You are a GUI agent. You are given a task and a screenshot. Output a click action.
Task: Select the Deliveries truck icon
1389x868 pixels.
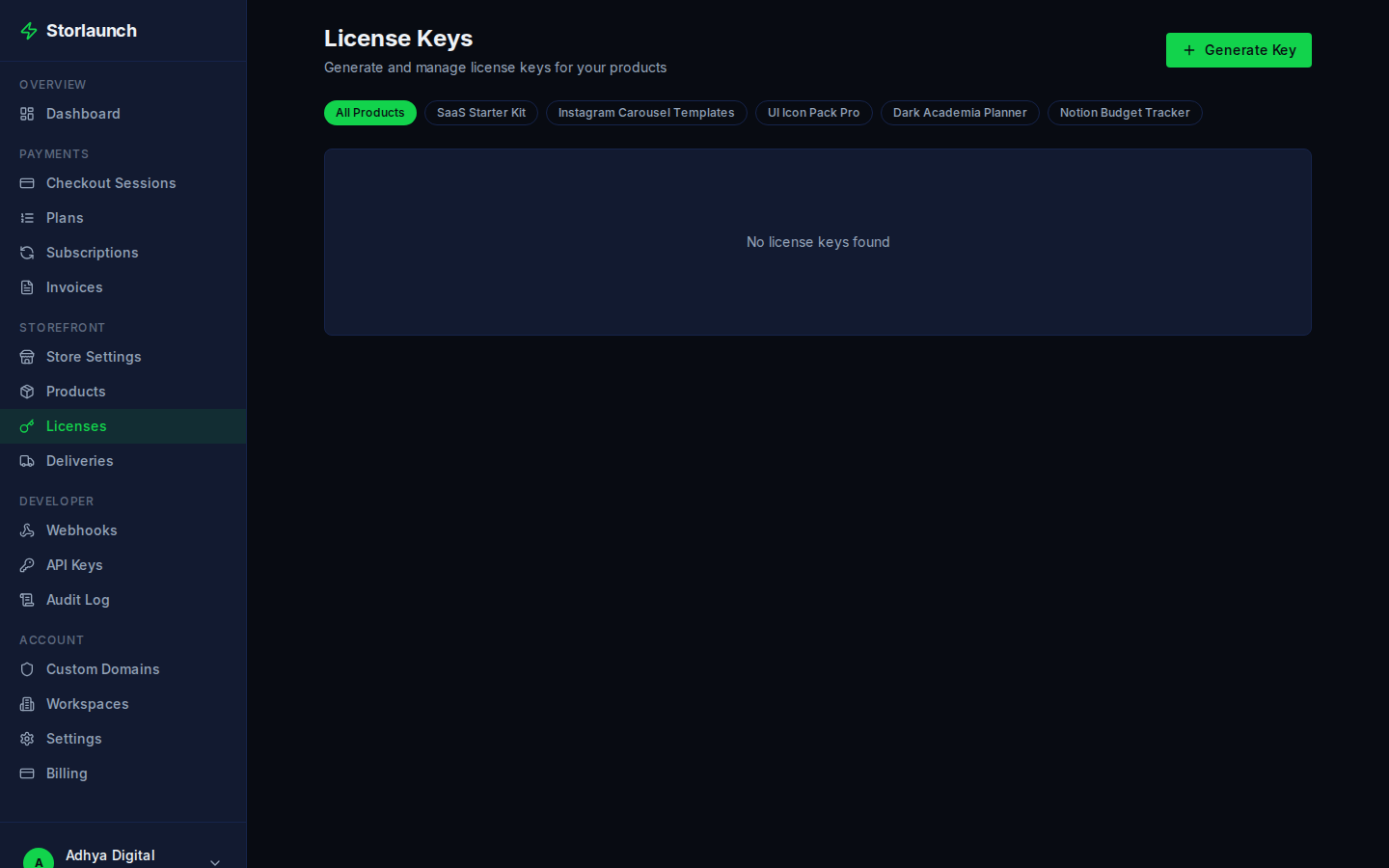pyautogui.click(x=27, y=460)
